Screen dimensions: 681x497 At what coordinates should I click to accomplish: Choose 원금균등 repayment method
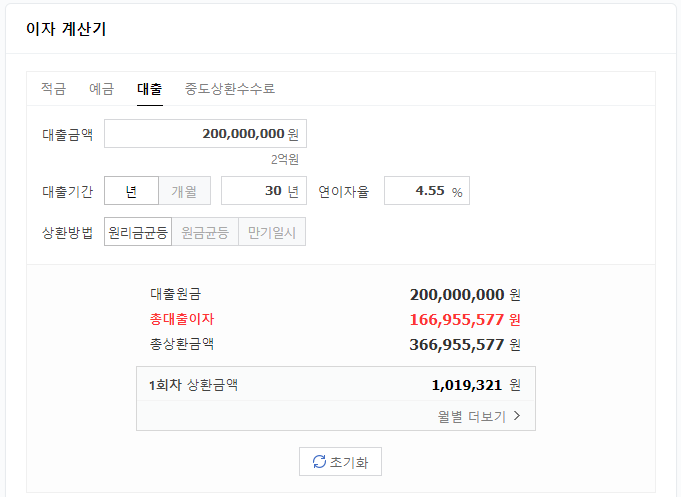tap(205, 232)
